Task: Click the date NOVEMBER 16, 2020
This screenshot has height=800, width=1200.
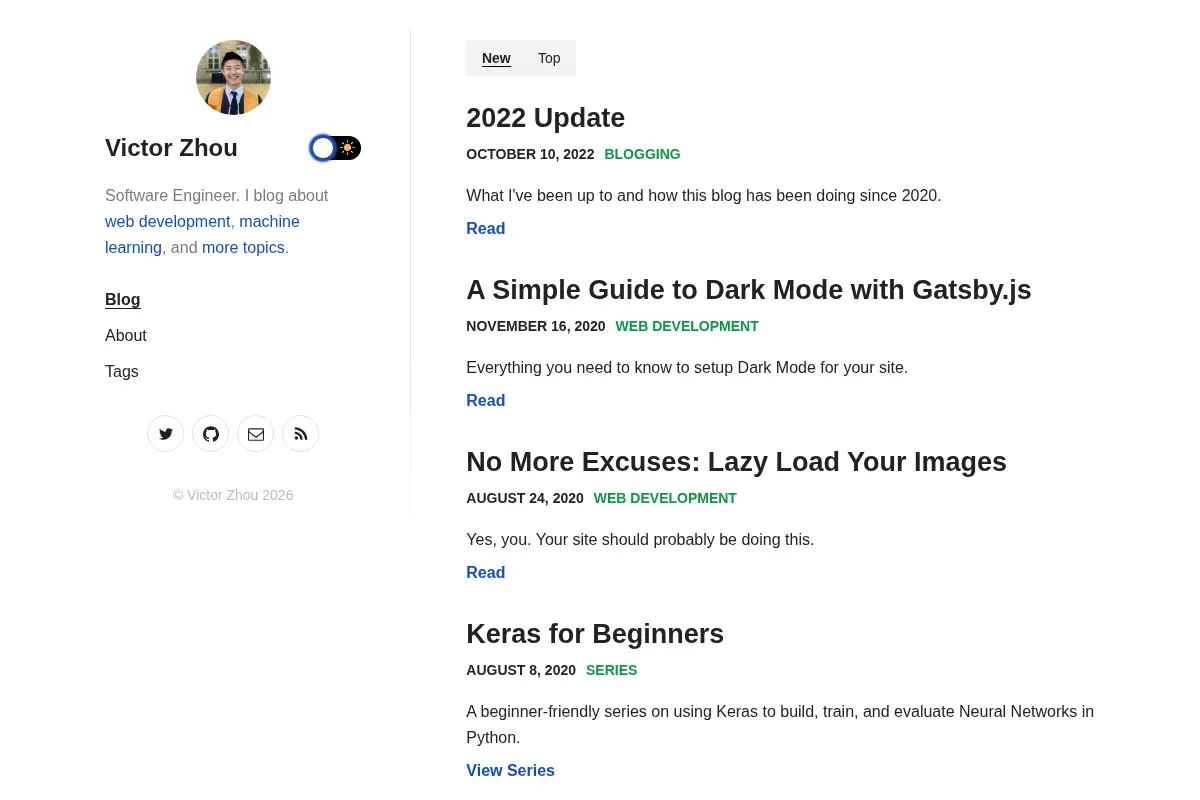Action: point(535,326)
